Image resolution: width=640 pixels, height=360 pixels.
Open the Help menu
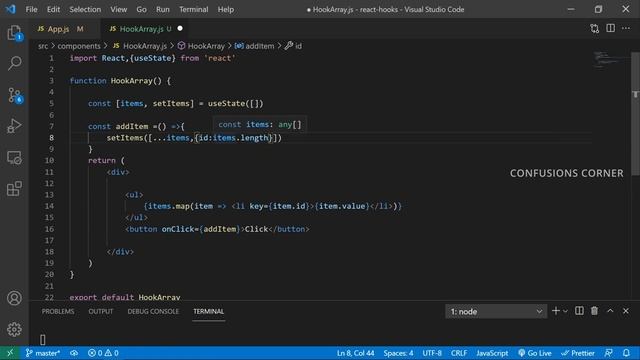click(225, 9)
